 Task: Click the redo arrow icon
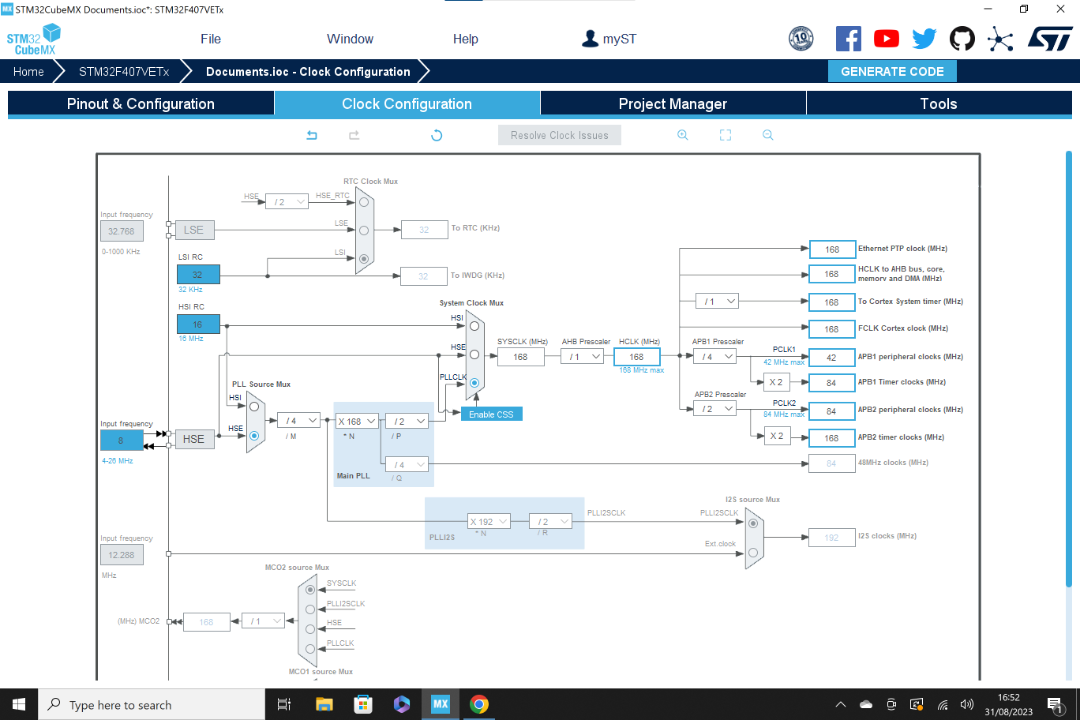354,135
